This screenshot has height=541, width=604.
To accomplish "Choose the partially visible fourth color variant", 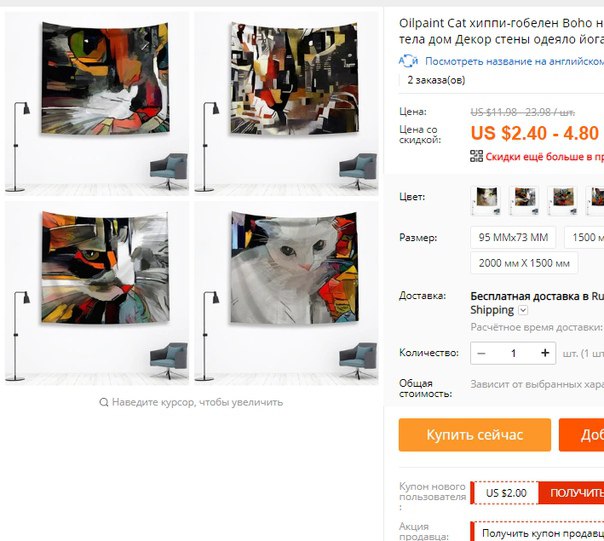I will pos(595,200).
